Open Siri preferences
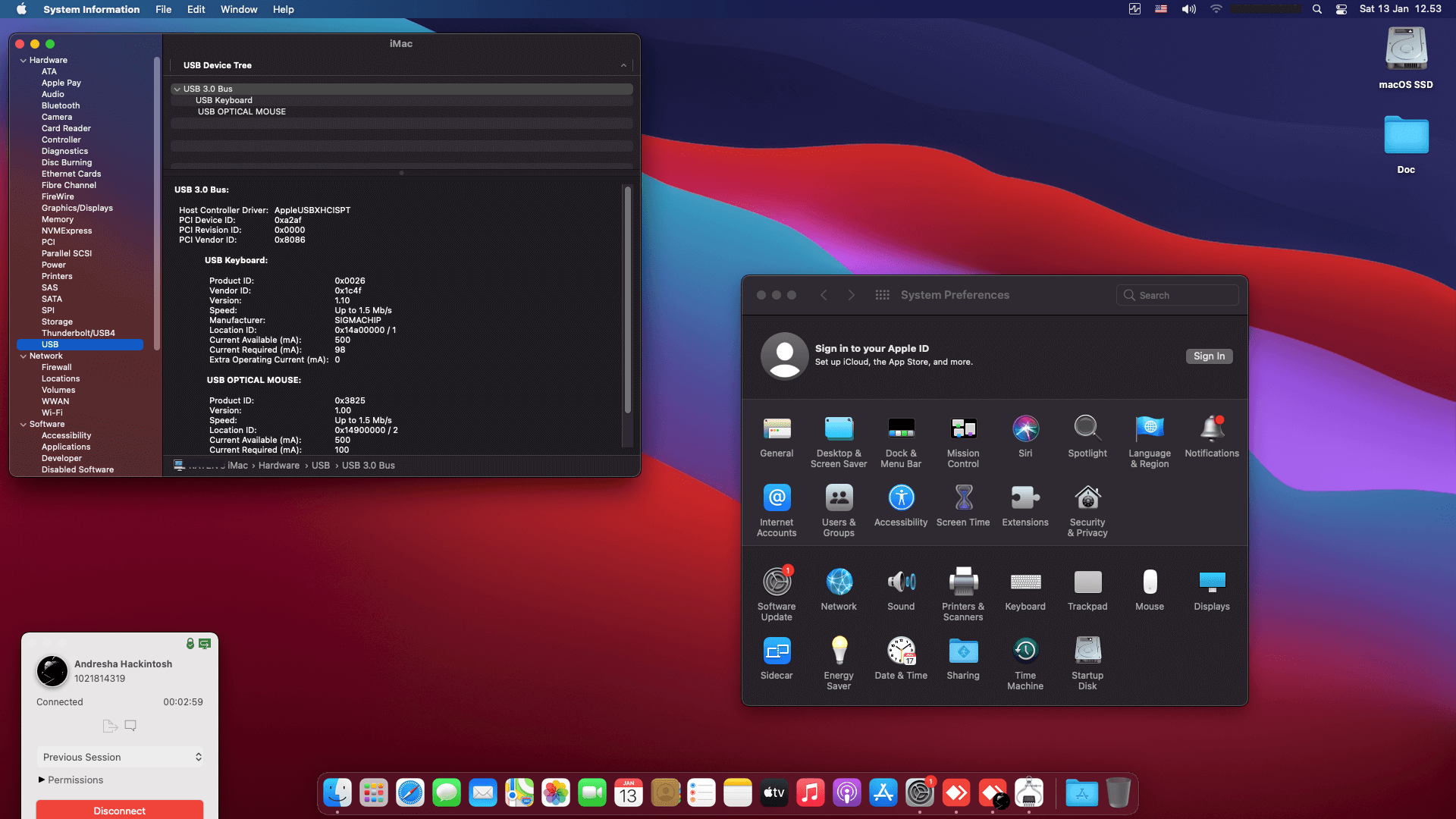Screen dimensions: 1456x819 coord(1025,437)
